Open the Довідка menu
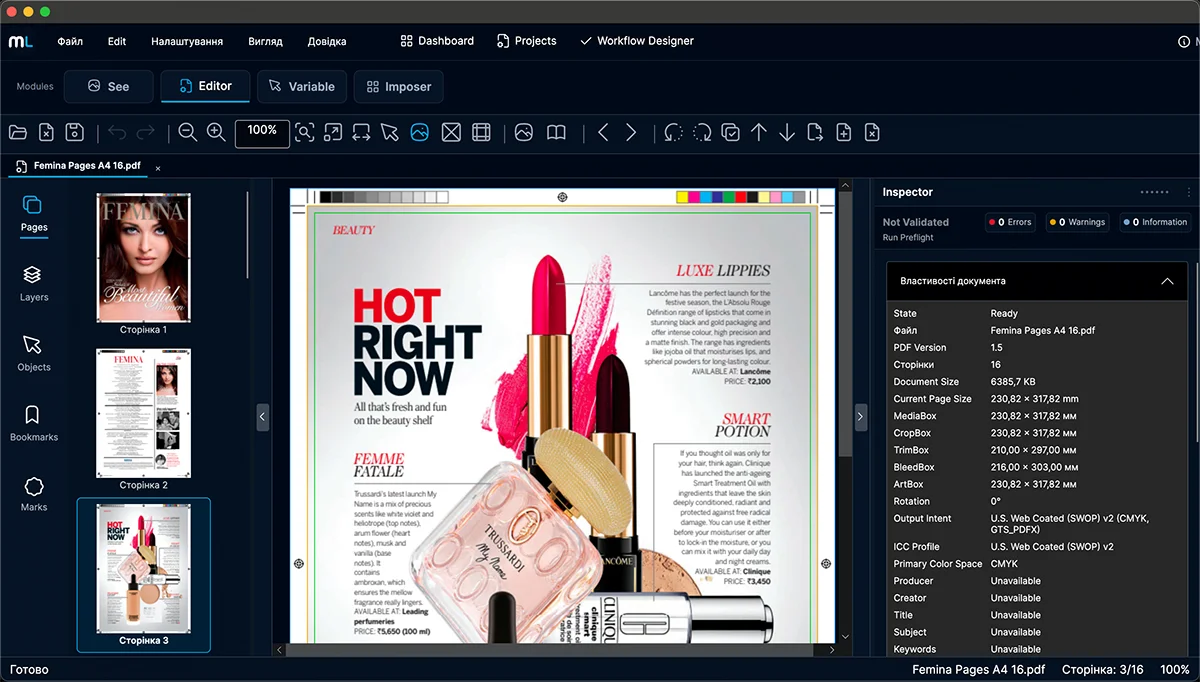The height and width of the screenshot is (682, 1200). pyautogui.click(x=327, y=41)
